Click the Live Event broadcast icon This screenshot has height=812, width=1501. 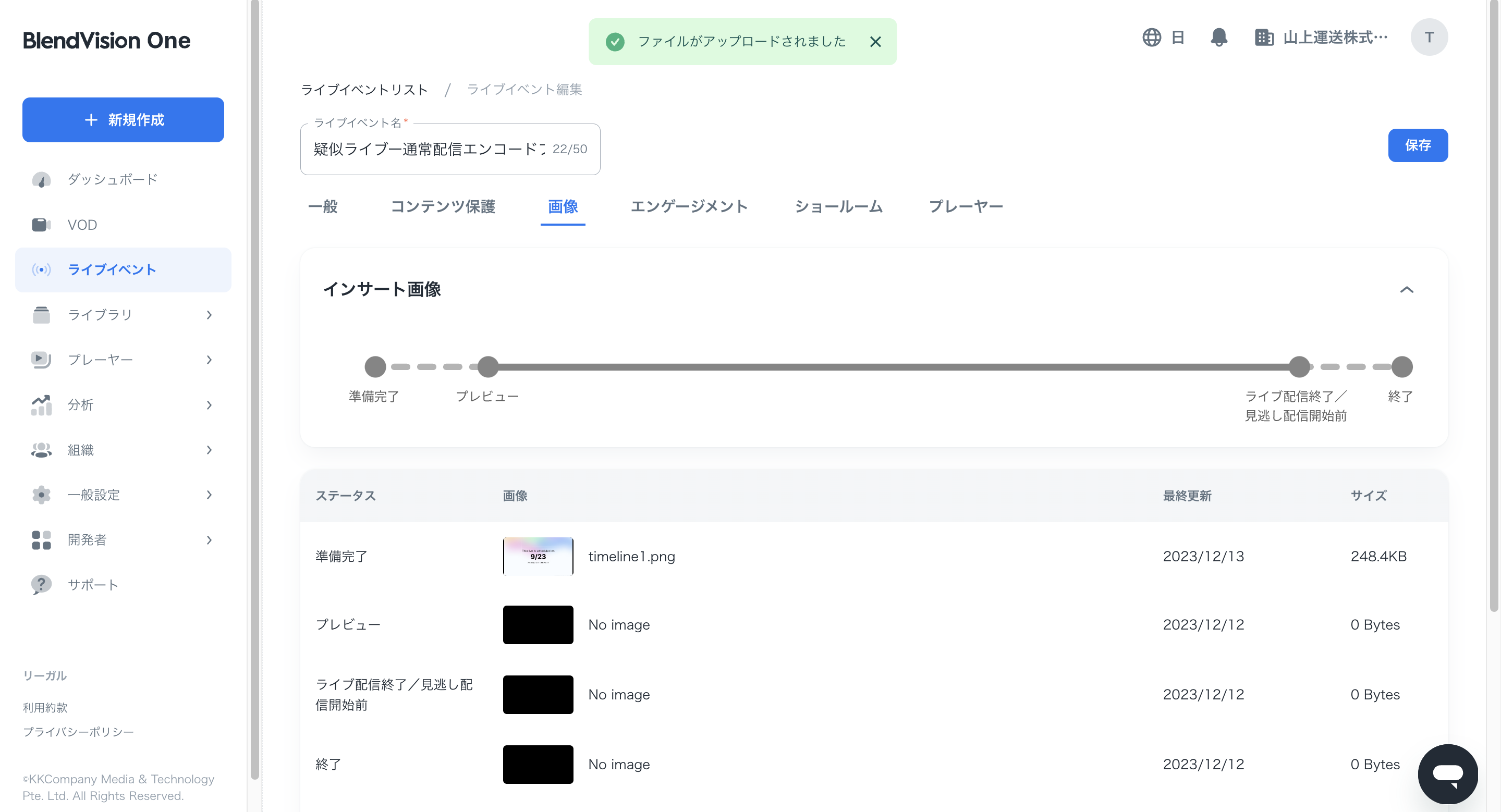(41, 269)
